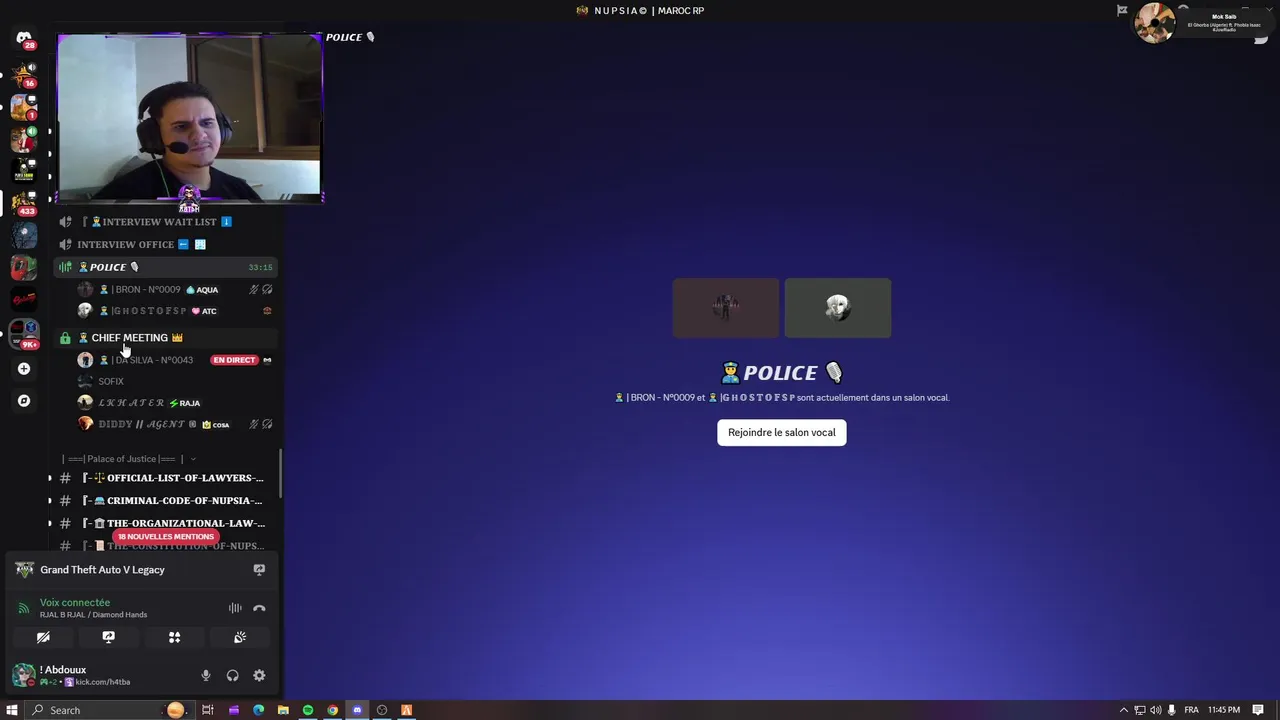The image size is (1280, 720).
Task: Open noise suppression waveform icon
Action: tap(235, 608)
